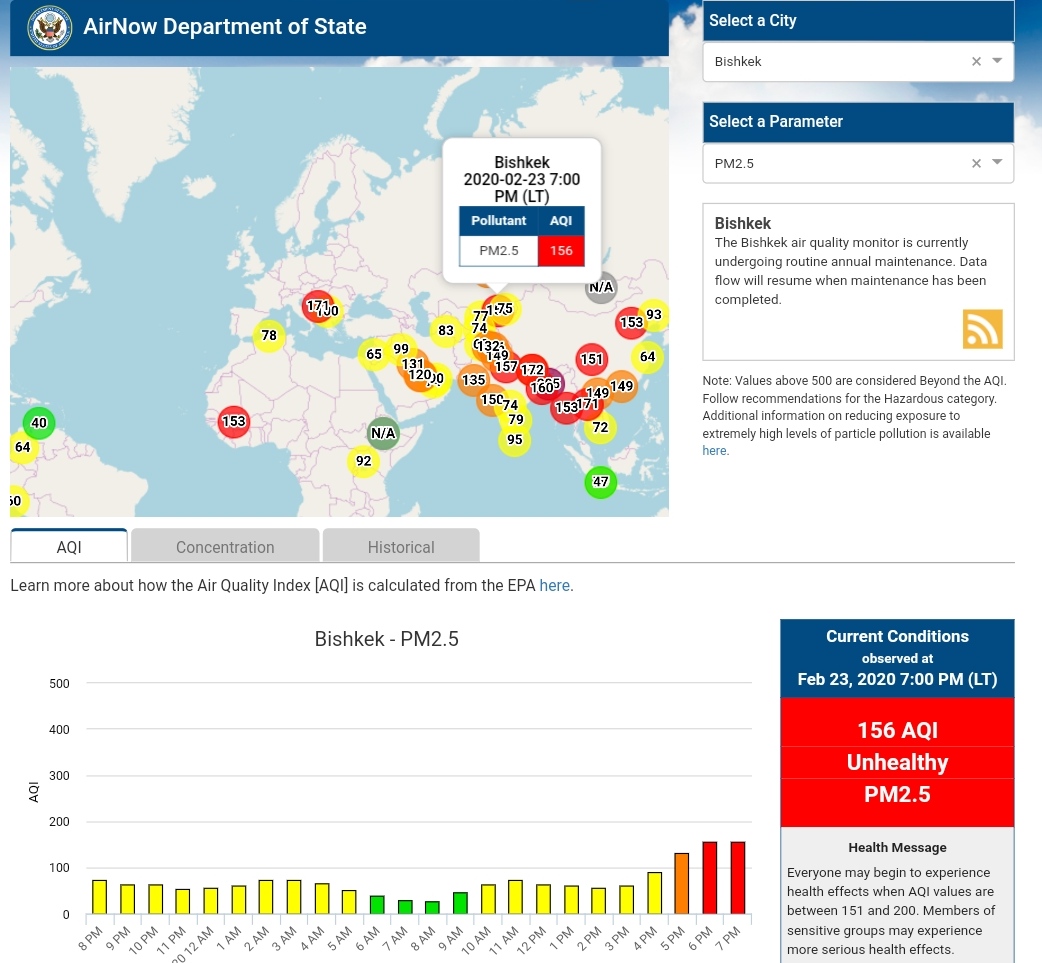
Task: Click the green 40 AQI map marker
Action: tap(39, 423)
